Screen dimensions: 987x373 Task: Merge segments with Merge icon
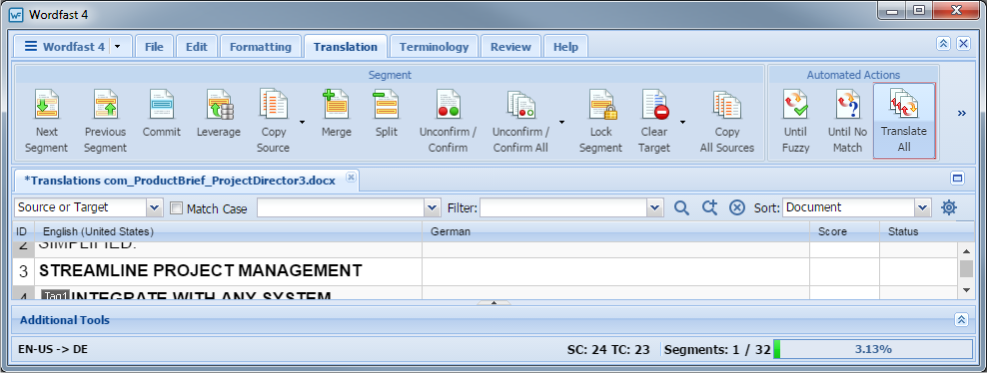pyautogui.click(x=336, y=104)
